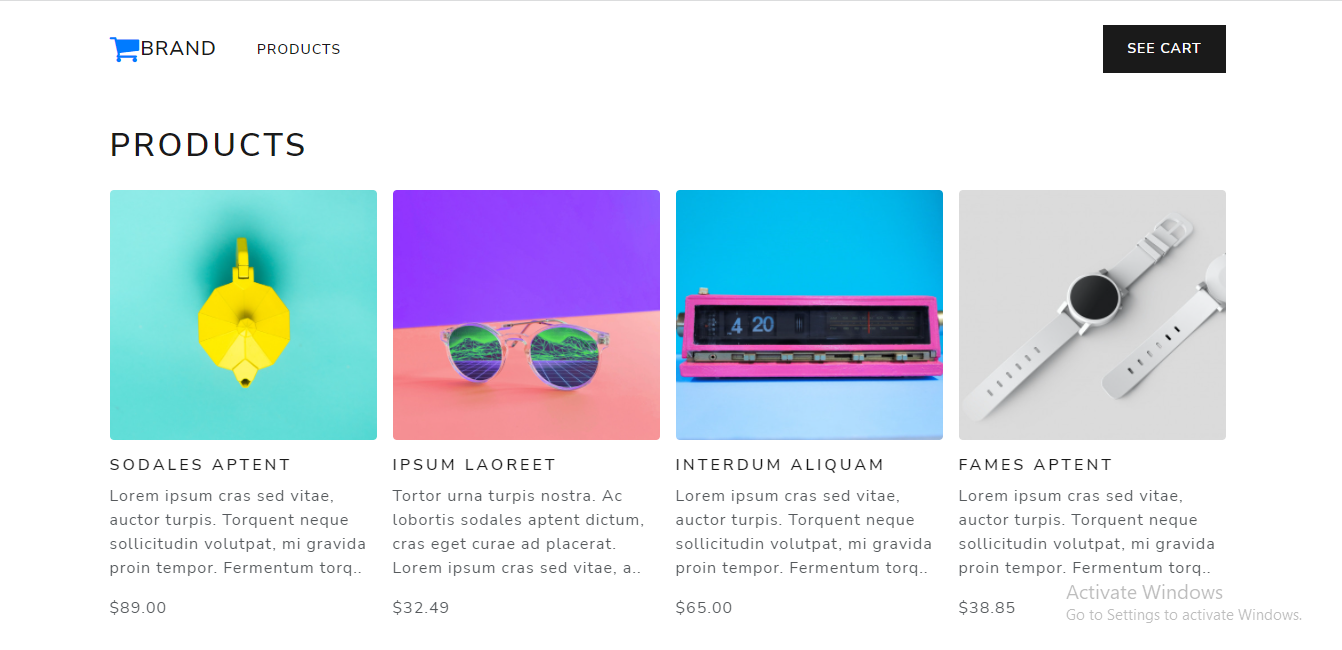The image size is (1342, 650).
Task: Click the Interdum Aliquam description text
Action: pyautogui.click(x=804, y=532)
